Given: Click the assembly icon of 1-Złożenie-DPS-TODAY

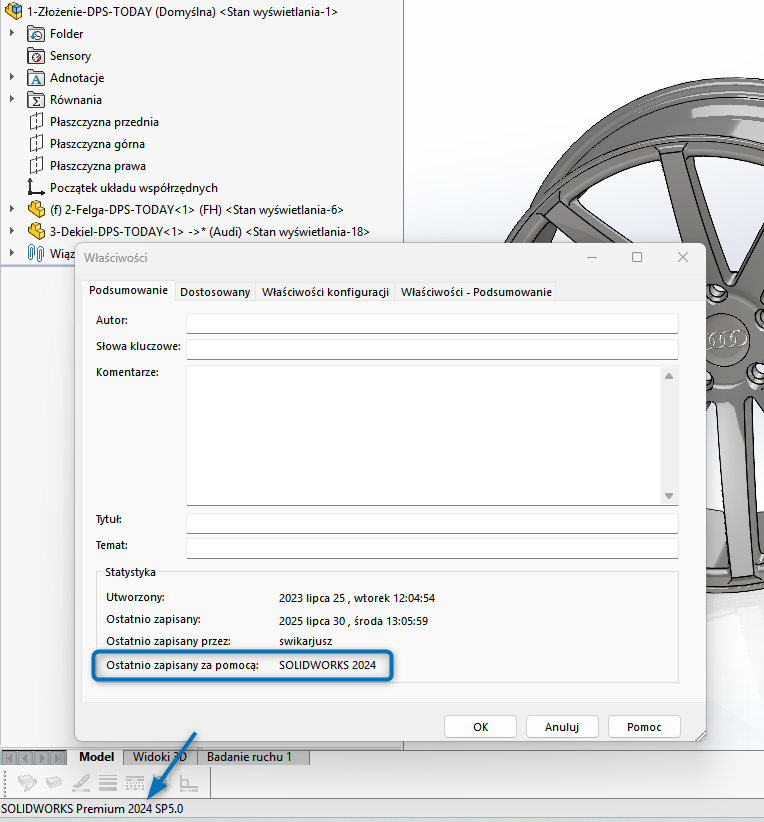Looking at the screenshot, I should coord(14,12).
